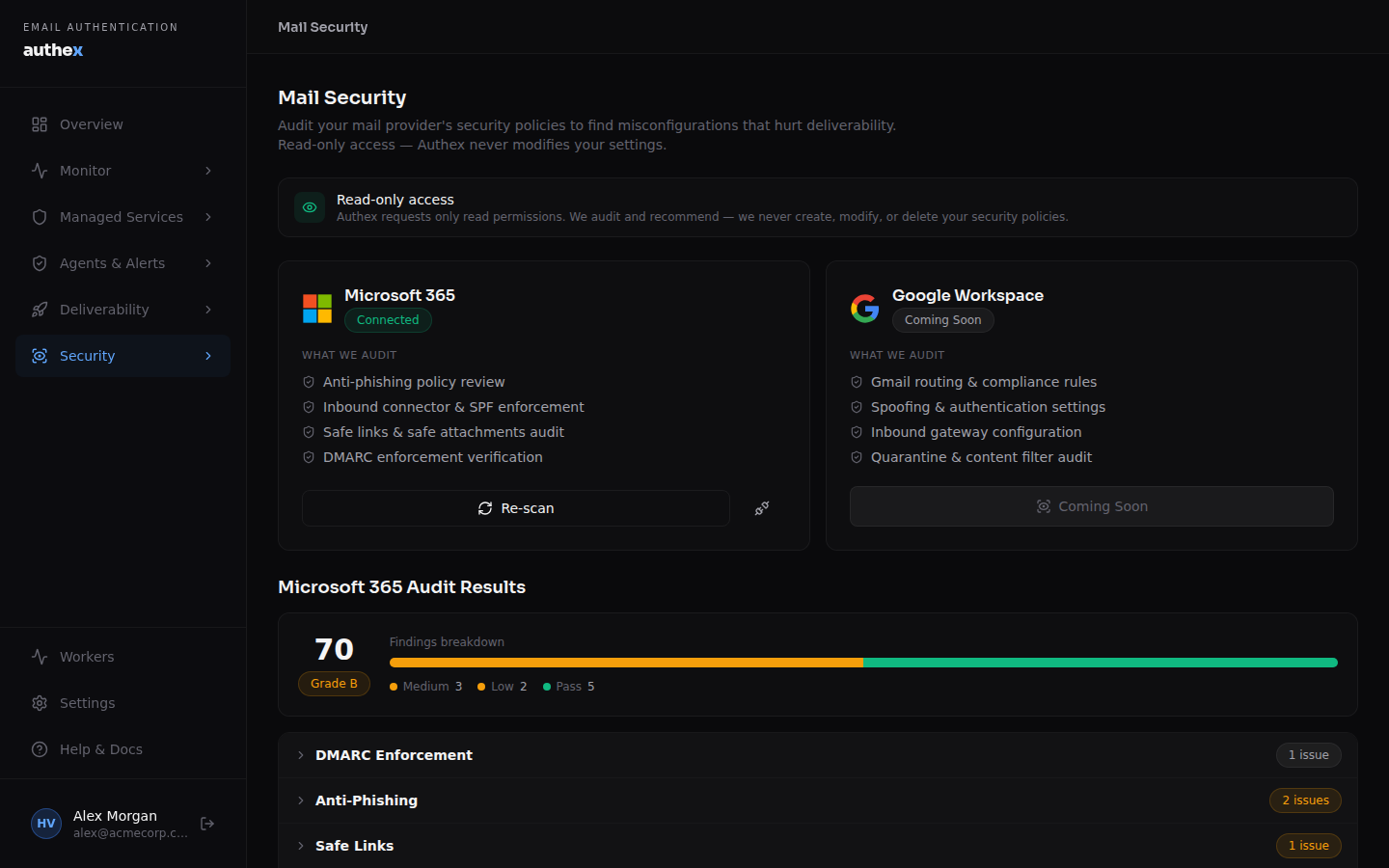Click the eye icon in Read-only access banner
This screenshot has width=1389, height=868.
point(310,207)
